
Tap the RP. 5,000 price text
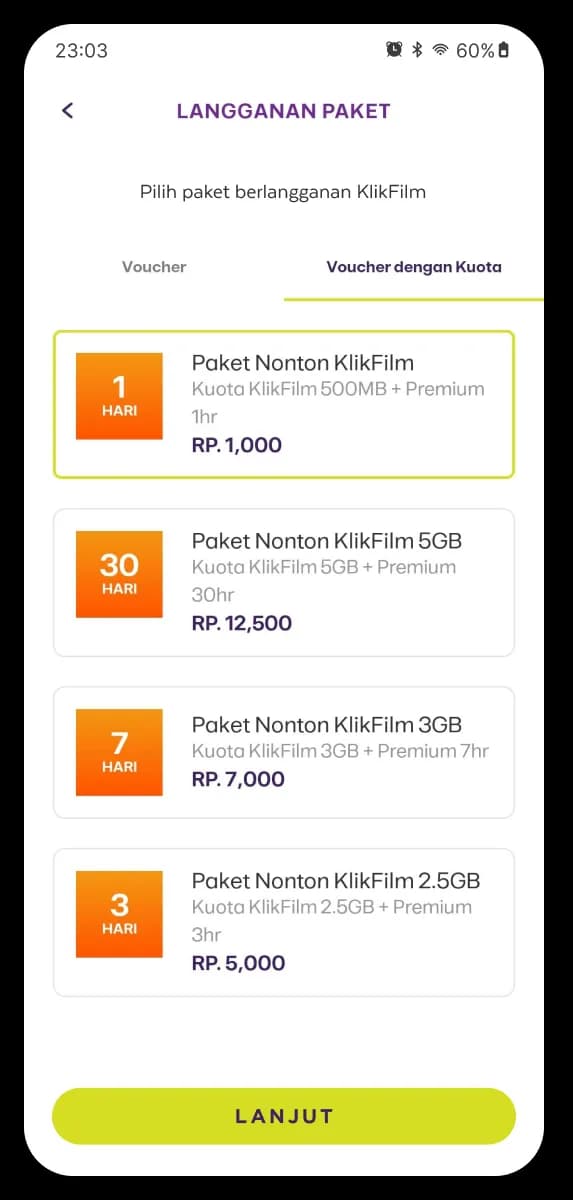(x=238, y=963)
